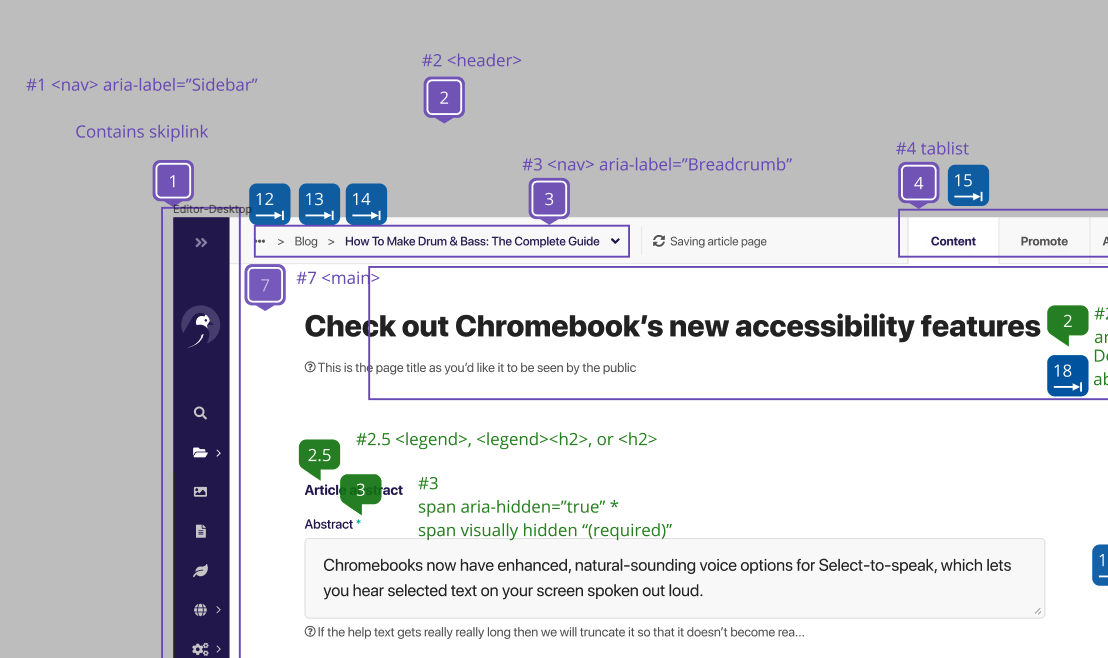Click the 'Saving article page' status text

718,241
